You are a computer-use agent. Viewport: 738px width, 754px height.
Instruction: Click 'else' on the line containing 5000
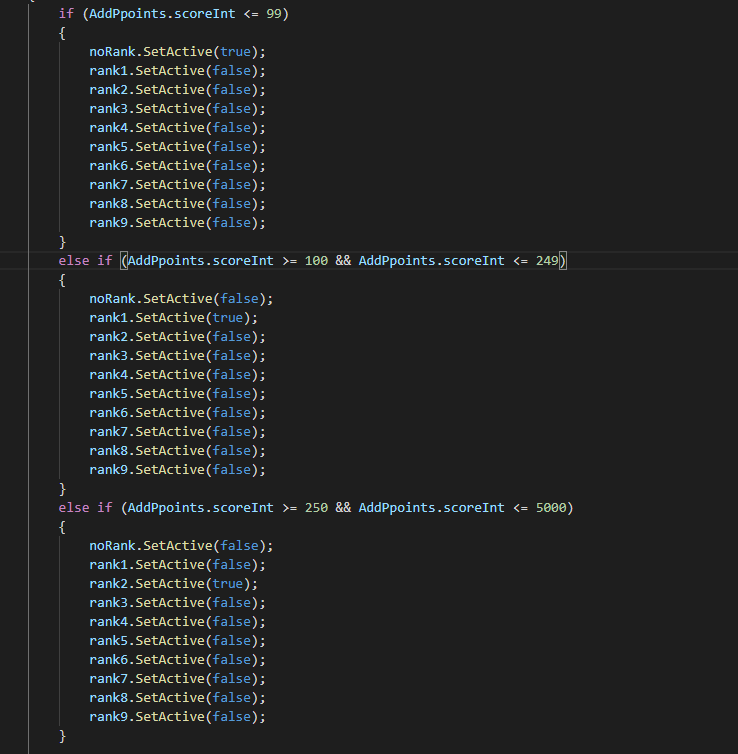click(x=73, y=507)
